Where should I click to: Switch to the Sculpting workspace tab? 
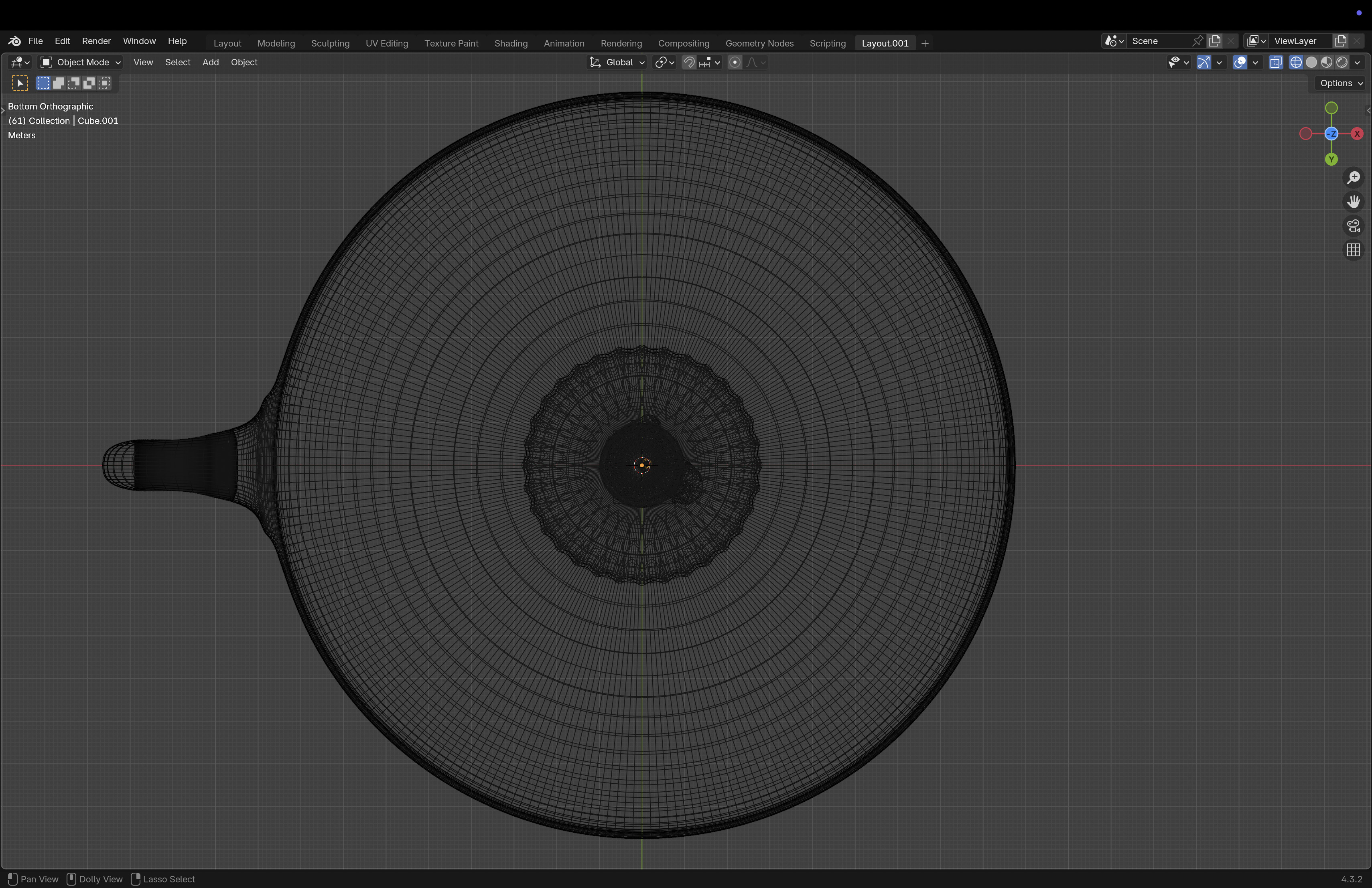(330, 43)
